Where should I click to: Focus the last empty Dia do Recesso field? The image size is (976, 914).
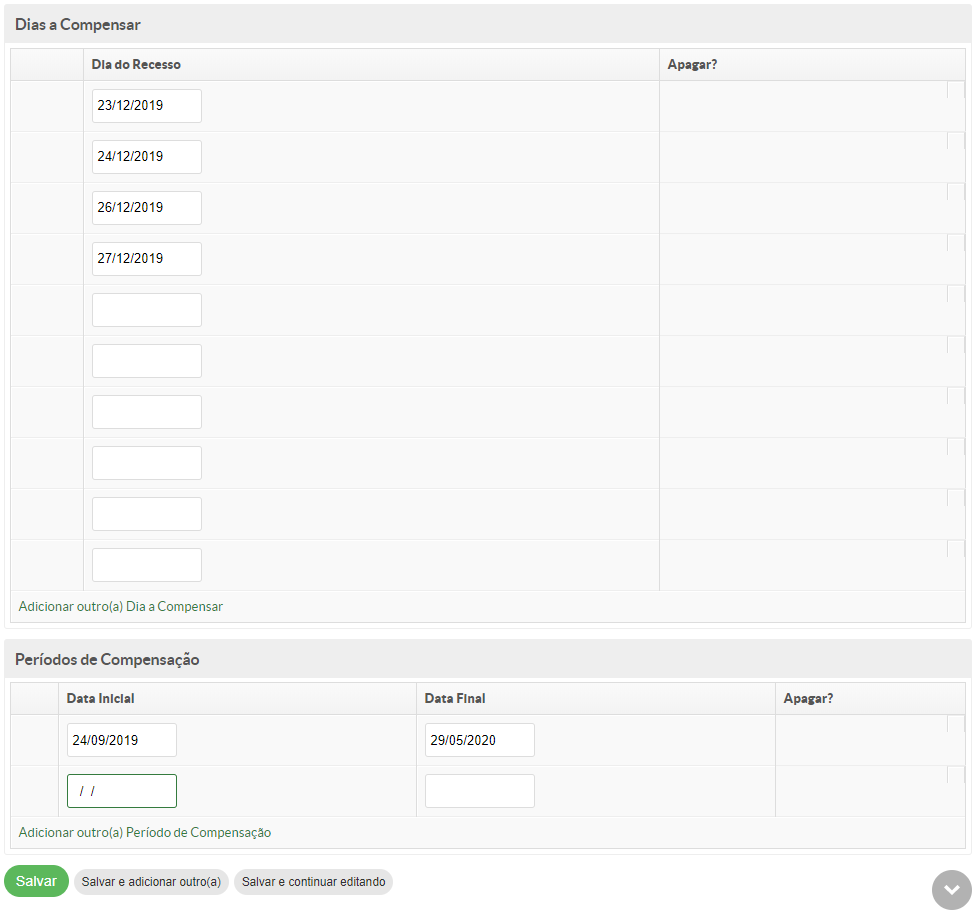coord(147,565)
